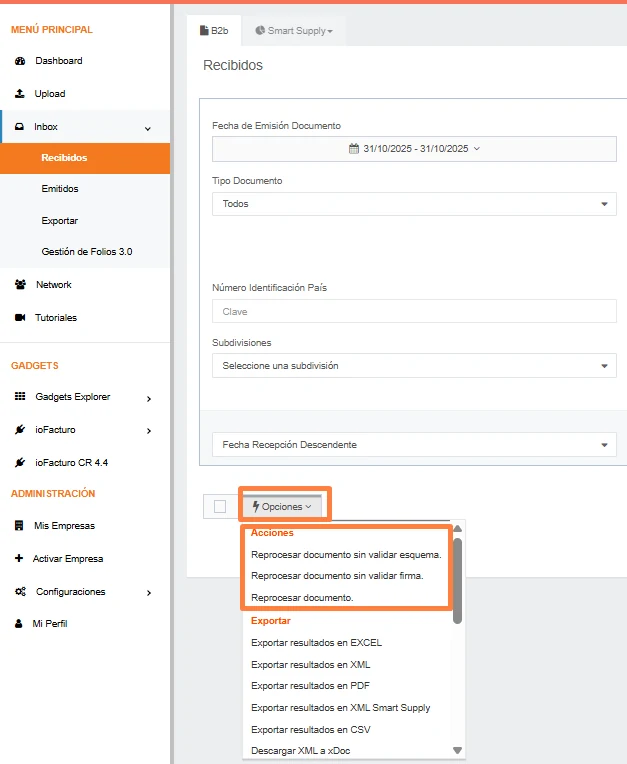Click the Inbox tray icon
This screenshot has width=627, height=764.
tap(19, 127)
